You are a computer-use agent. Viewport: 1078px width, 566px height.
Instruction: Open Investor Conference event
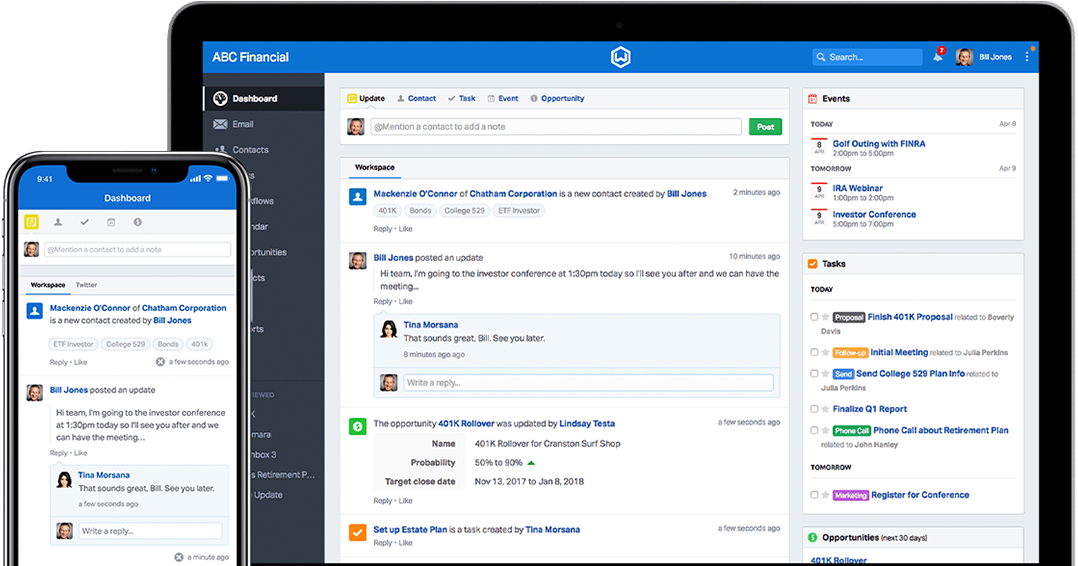pos(874,215)
